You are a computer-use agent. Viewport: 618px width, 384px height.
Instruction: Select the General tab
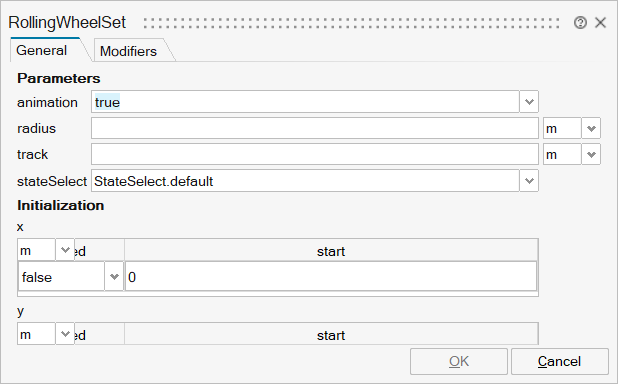pos(42,50)
